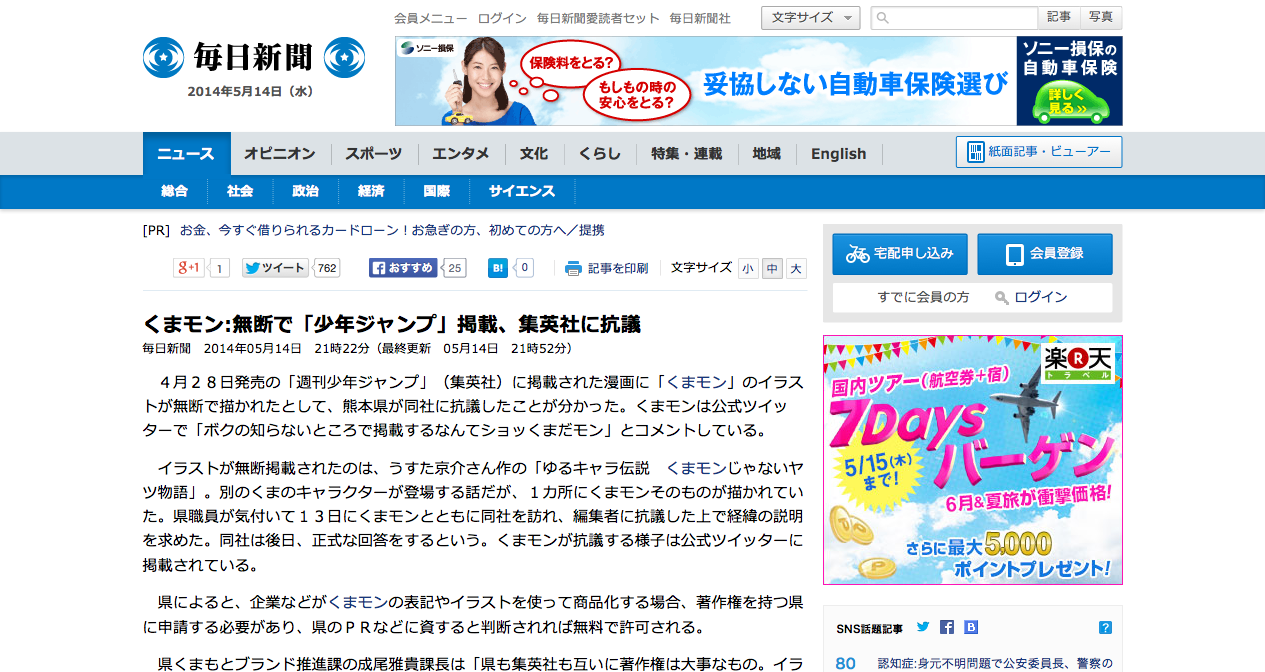The width and height of the screenshot is (1265, 672).
Task: Click the 記事 search button
Action: 1059,17
